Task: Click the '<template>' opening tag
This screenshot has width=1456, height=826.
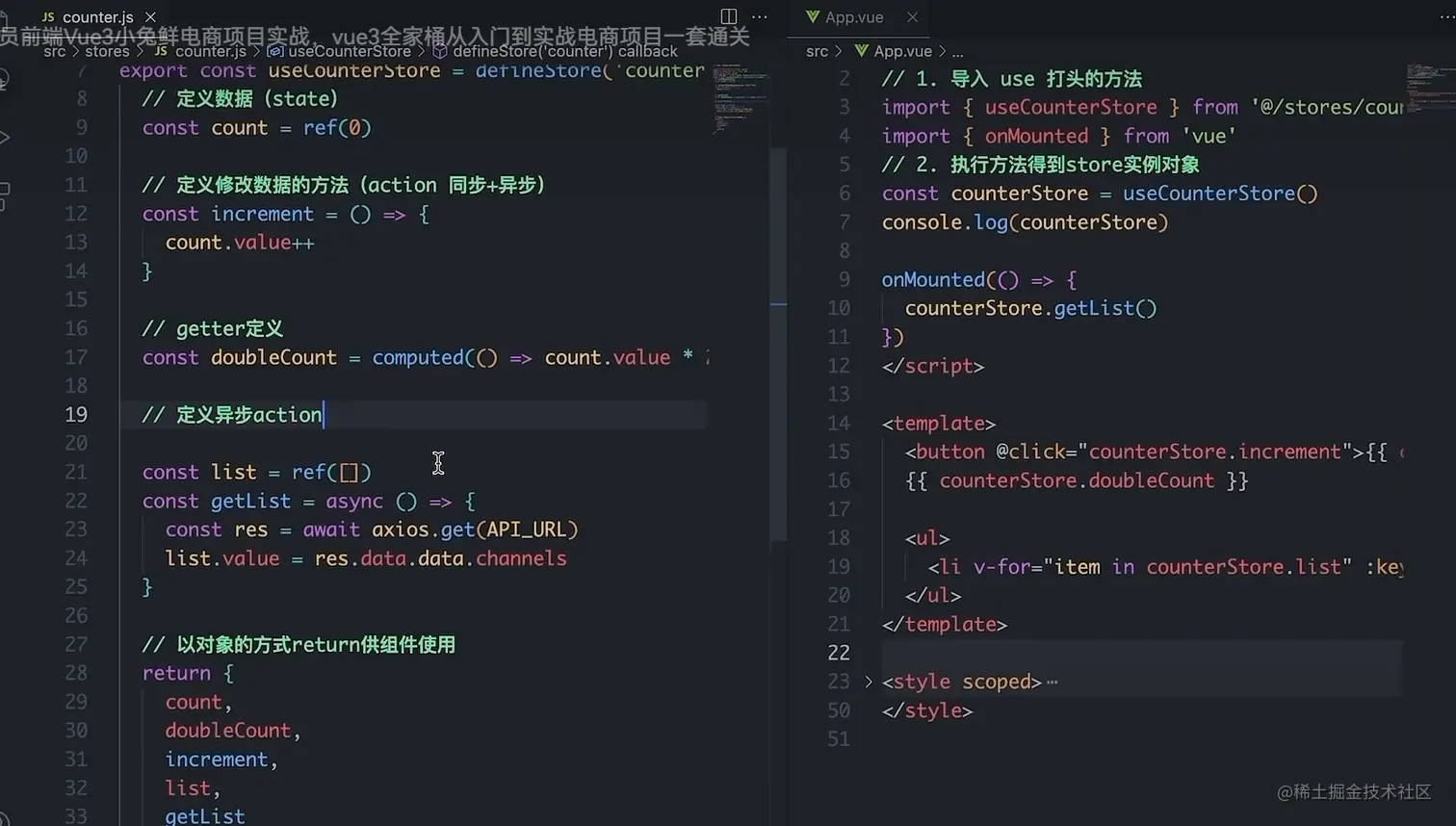Action: tap(939, 423)
